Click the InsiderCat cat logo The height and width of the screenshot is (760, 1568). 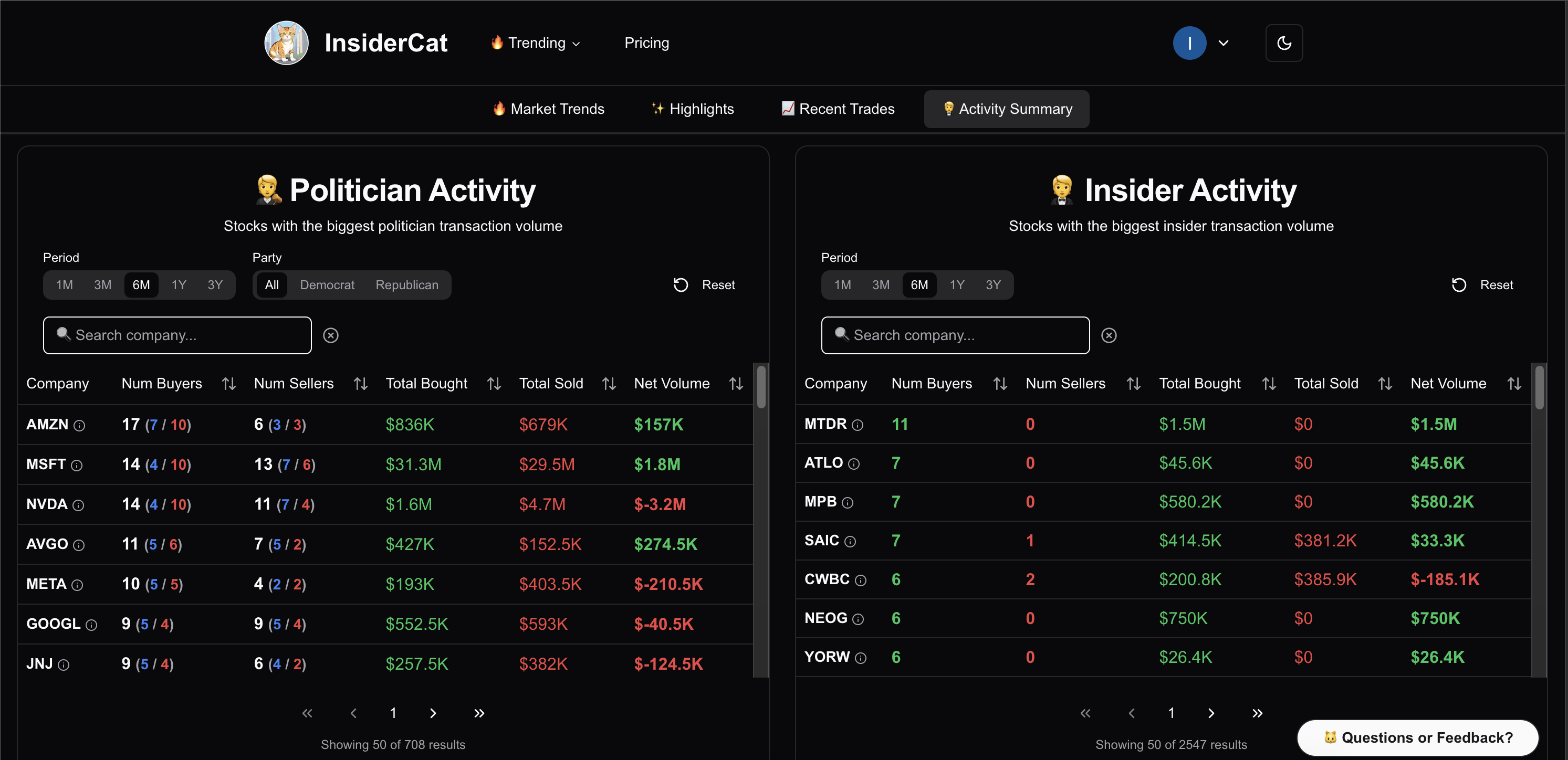click(286, 43)
